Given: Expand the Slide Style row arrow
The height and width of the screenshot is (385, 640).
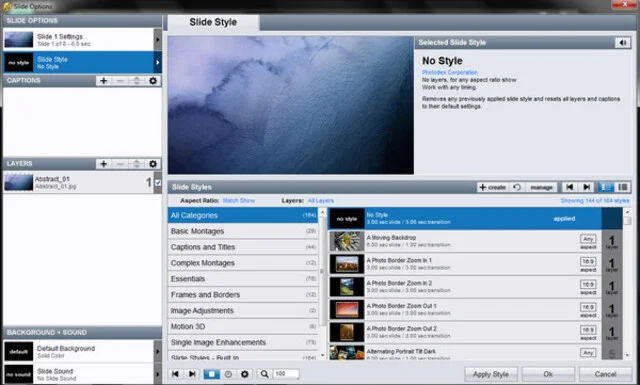Looking at the screenshot, I should click(x=158, y=62).
